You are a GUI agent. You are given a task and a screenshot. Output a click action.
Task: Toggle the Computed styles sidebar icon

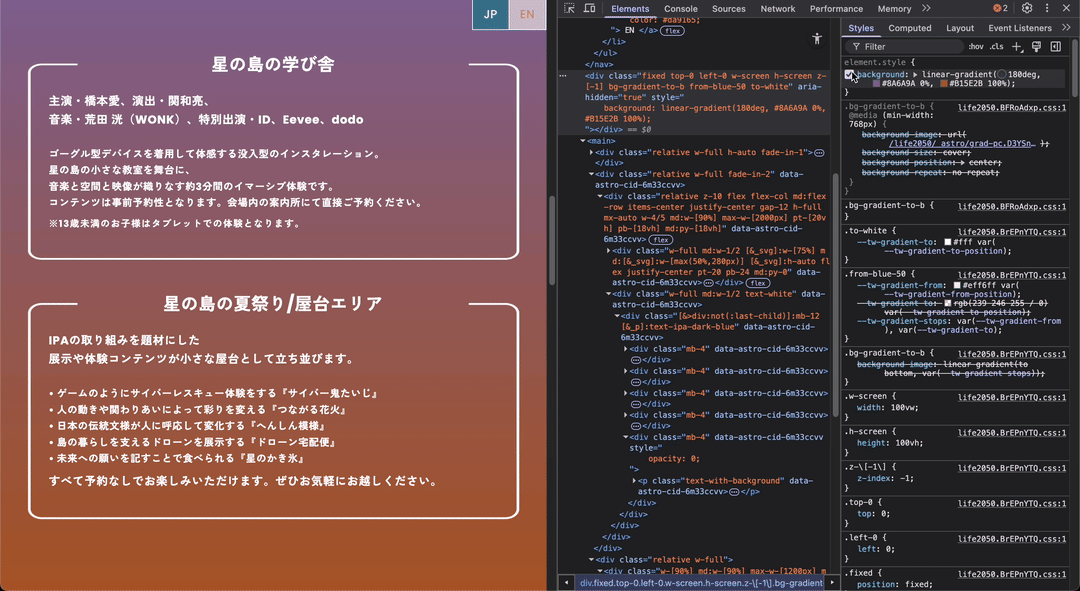pyautogui.click(x=1055, y=47)
